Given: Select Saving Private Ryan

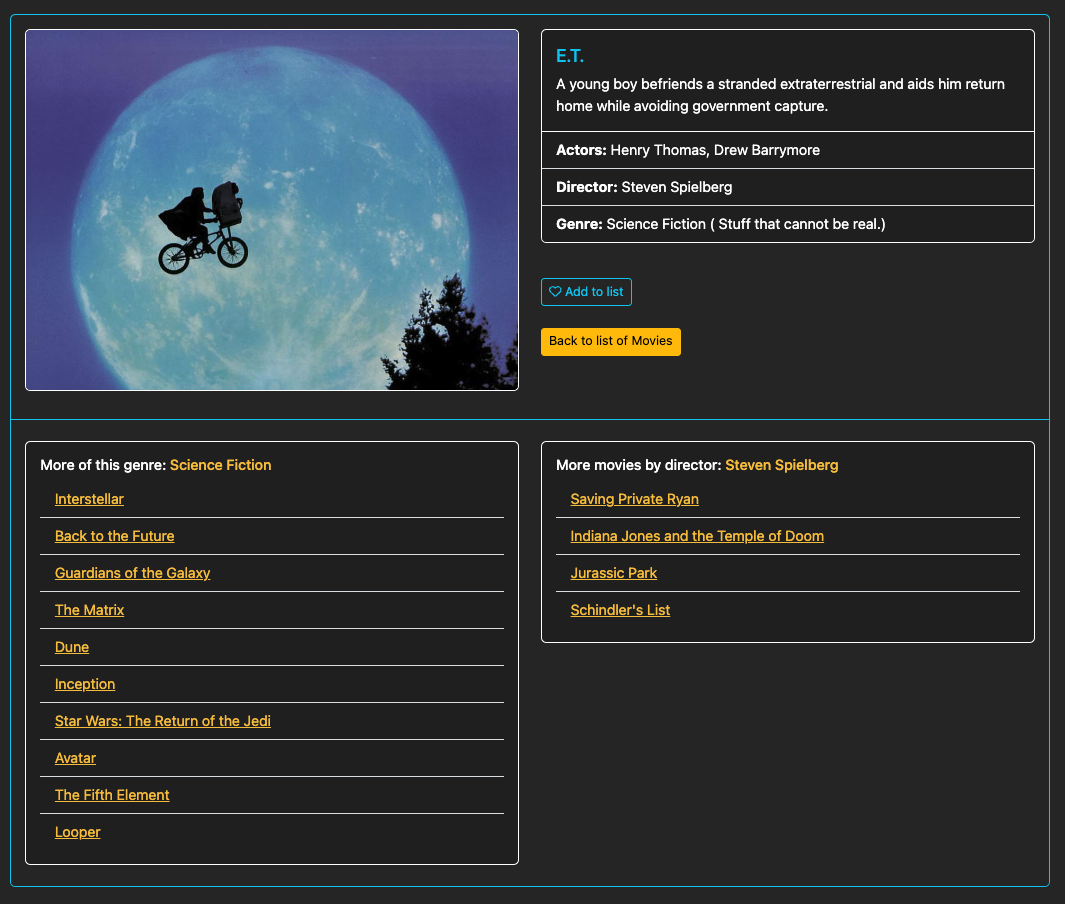Looking at the screenshot, I should (634, 499).
